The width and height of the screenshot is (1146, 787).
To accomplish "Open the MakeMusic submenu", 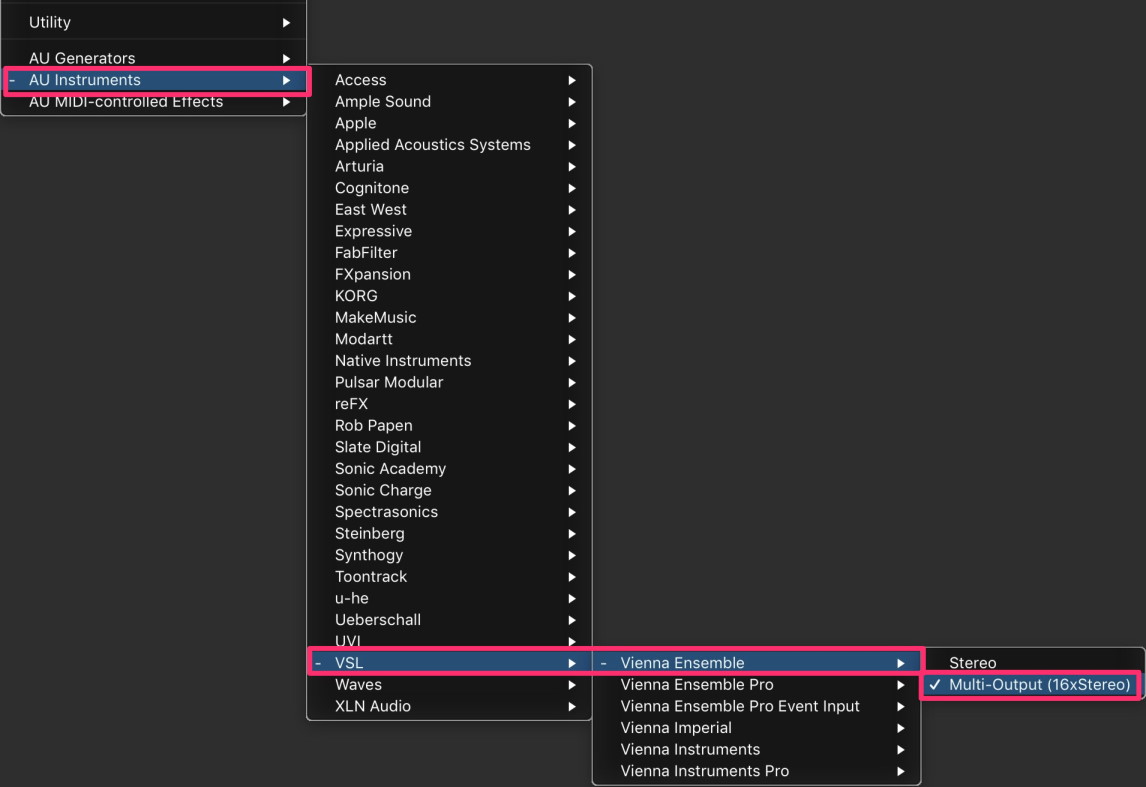I will 449,317.
